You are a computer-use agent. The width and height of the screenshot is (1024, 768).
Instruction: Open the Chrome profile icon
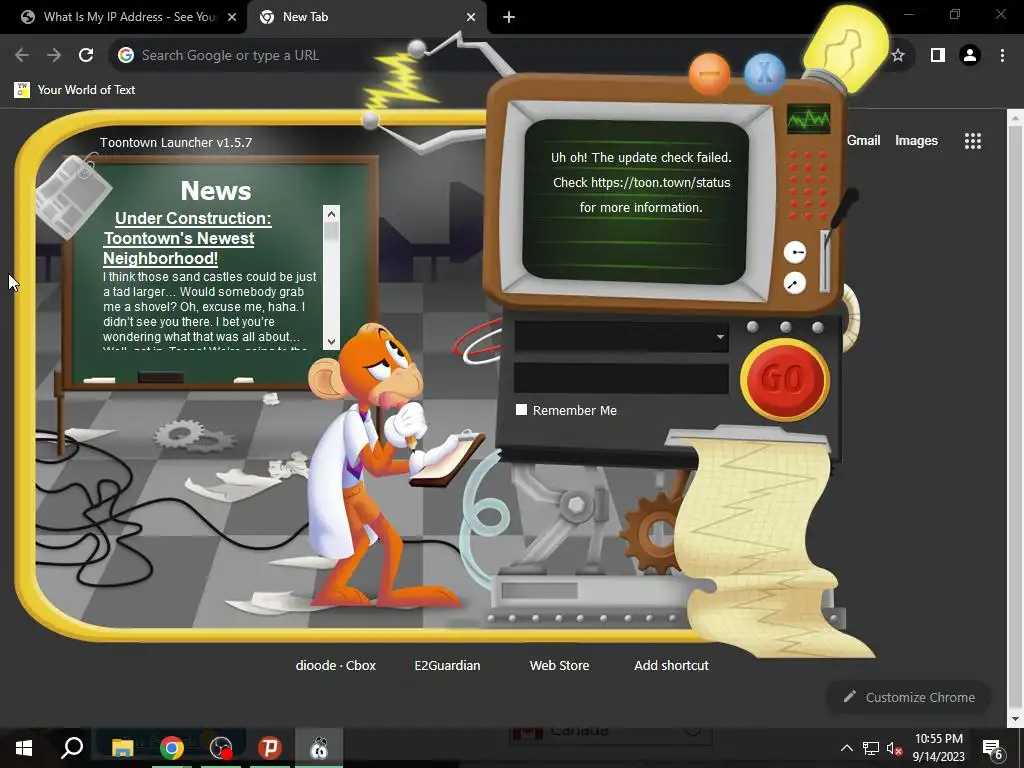[x=970, y=56]
